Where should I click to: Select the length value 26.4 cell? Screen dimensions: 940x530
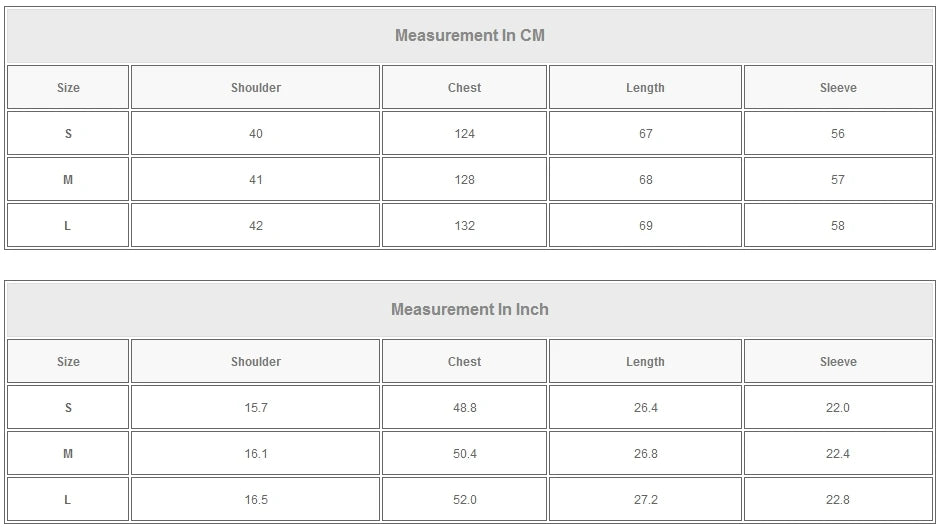coord(645,408)
